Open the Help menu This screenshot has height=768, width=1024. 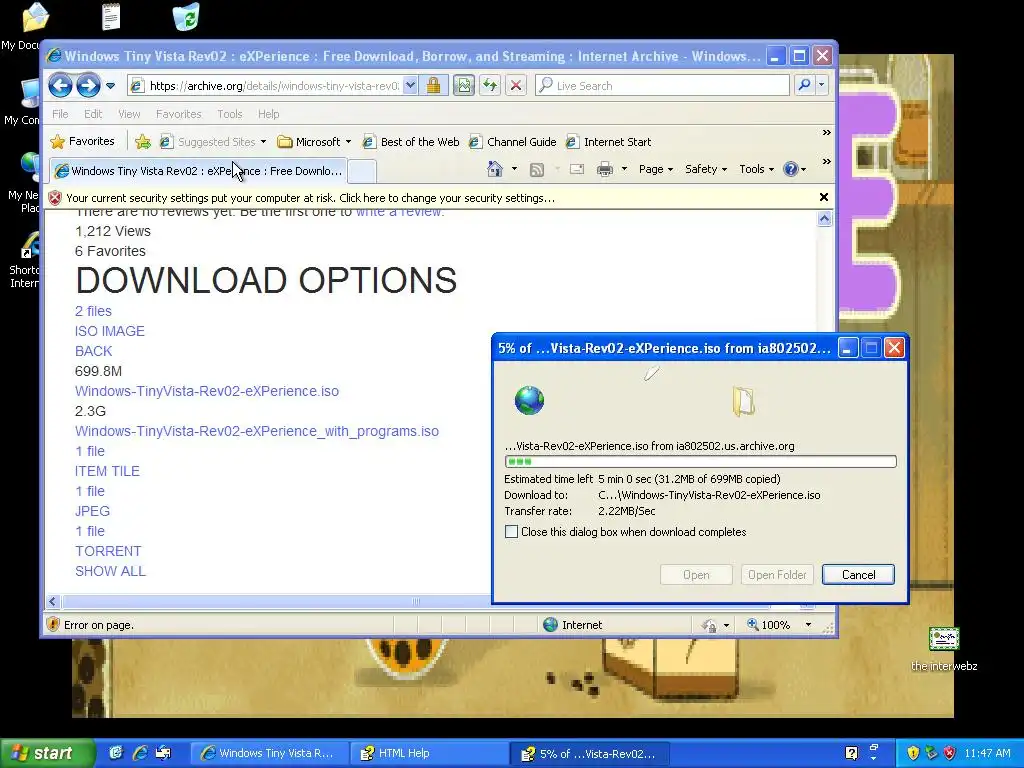[x=268, y=114]
